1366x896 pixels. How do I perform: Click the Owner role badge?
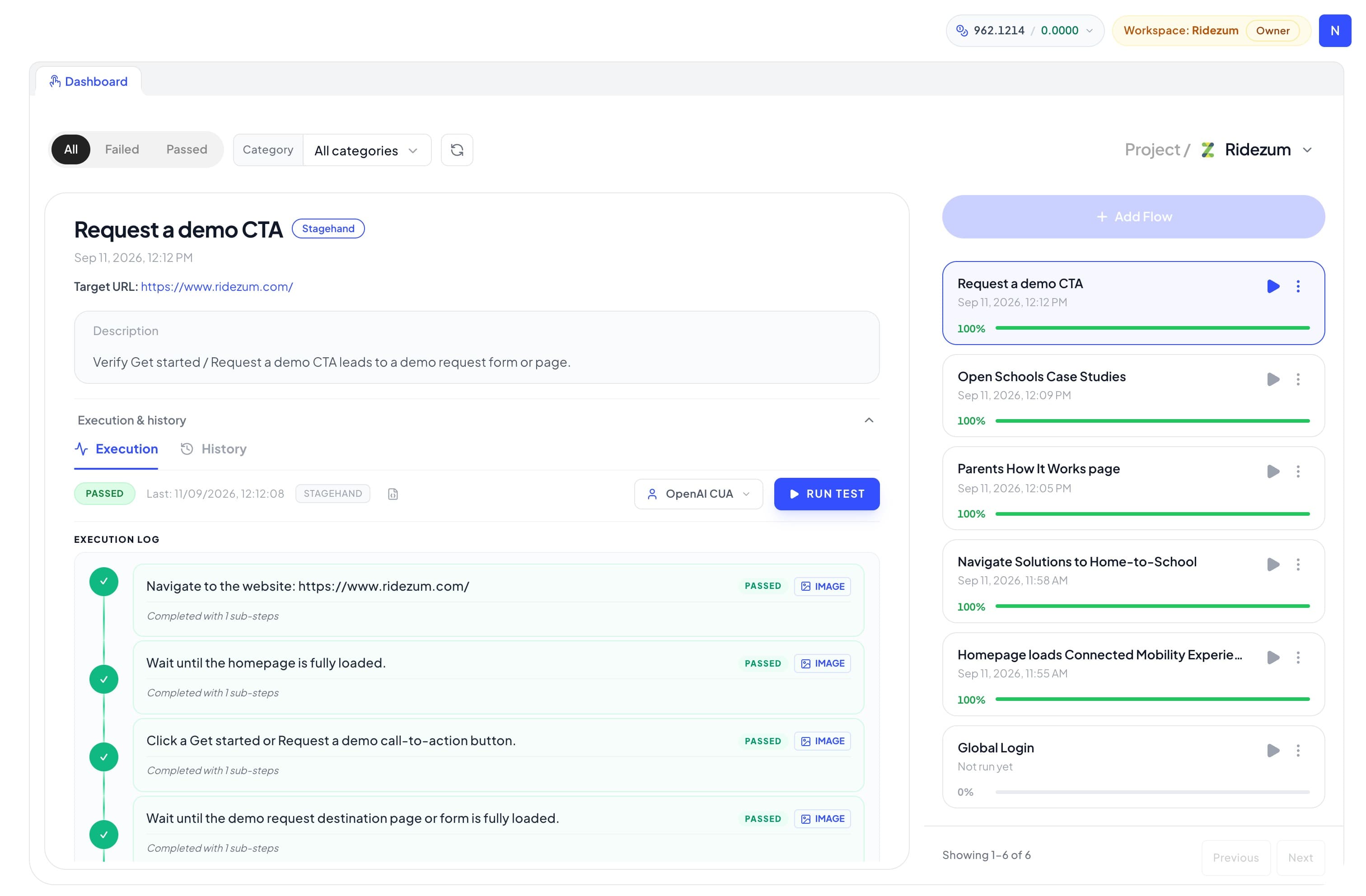[x=1272, y=30]
